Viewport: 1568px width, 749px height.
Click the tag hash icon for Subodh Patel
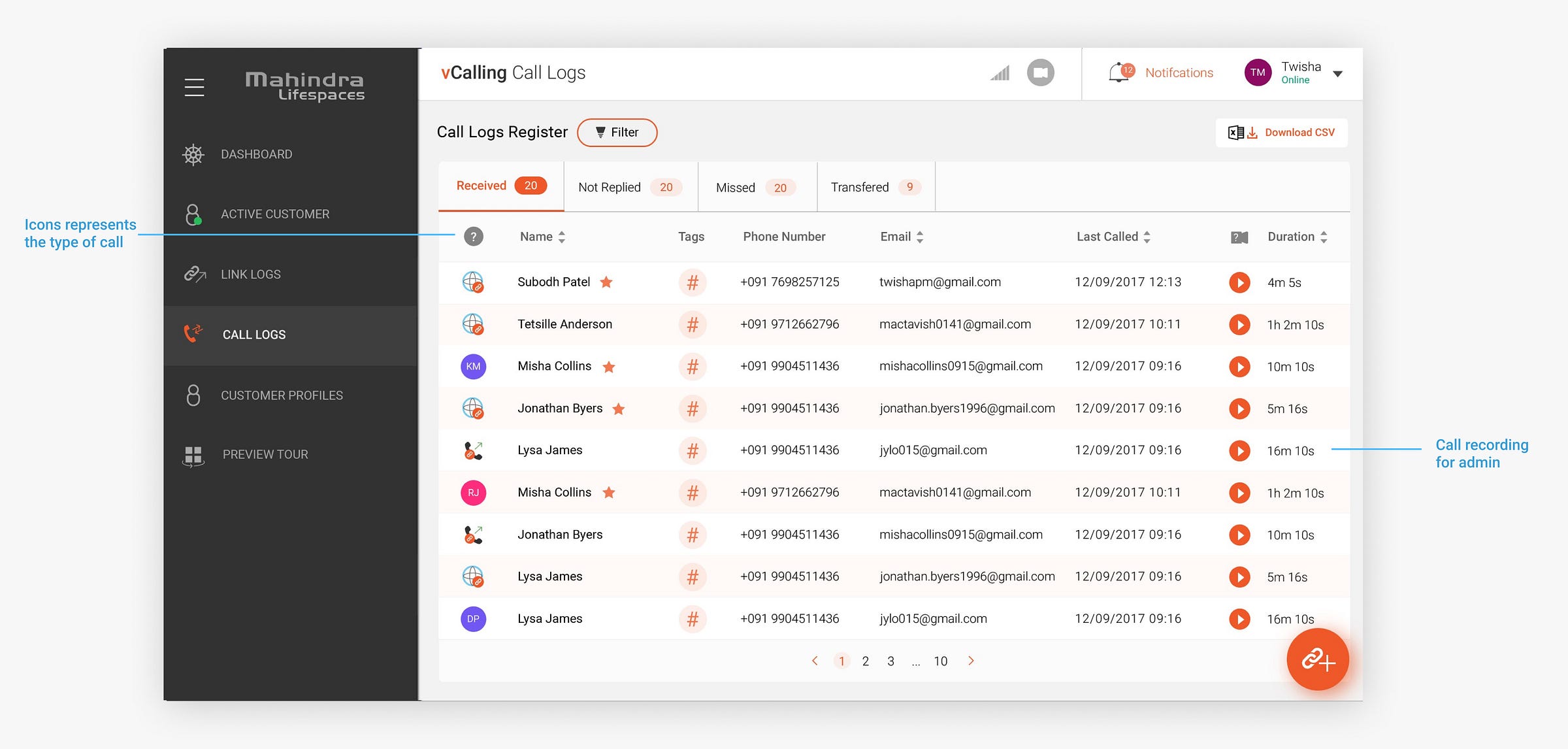(x=692, y=282)
